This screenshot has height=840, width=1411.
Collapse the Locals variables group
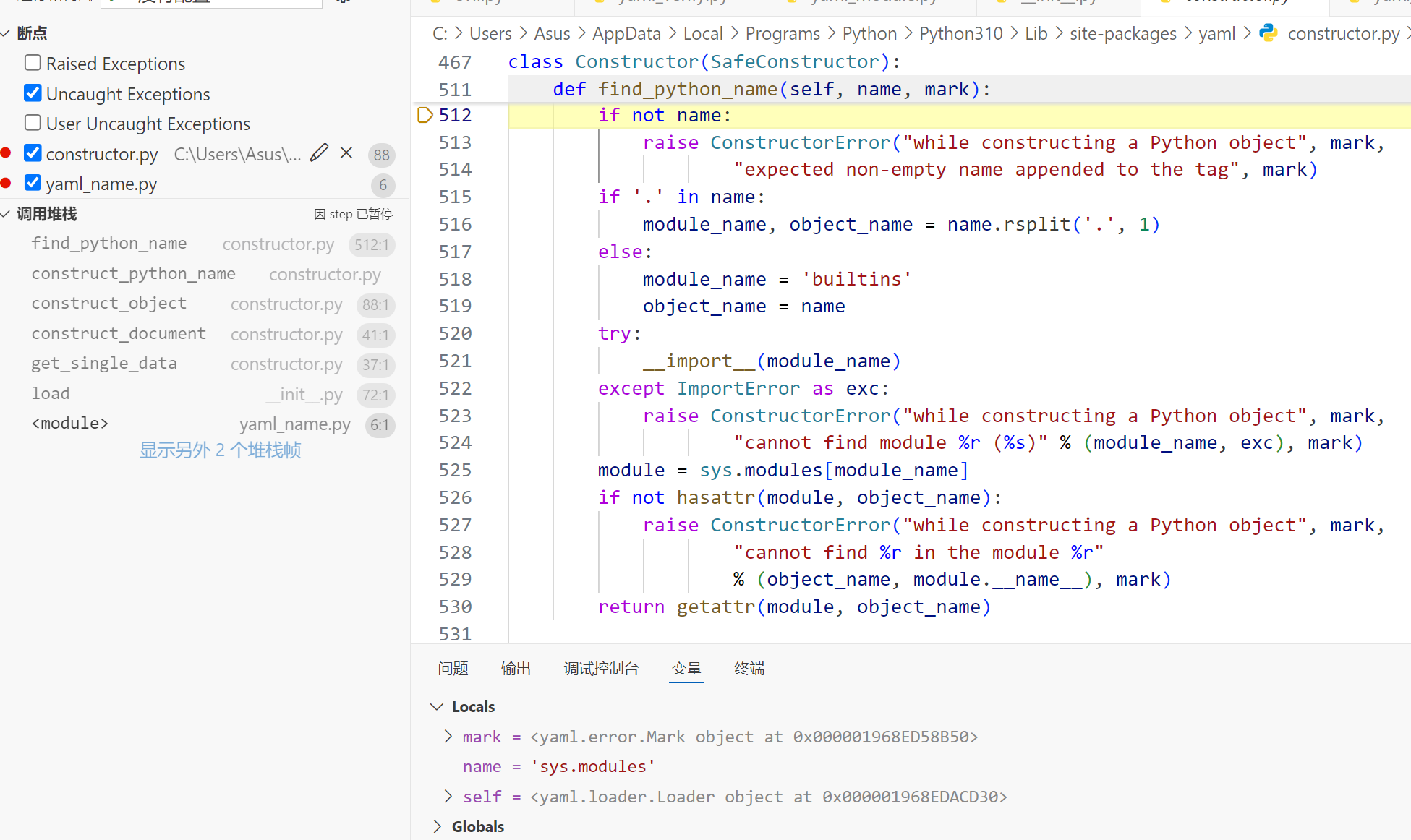tap(436, 706)
